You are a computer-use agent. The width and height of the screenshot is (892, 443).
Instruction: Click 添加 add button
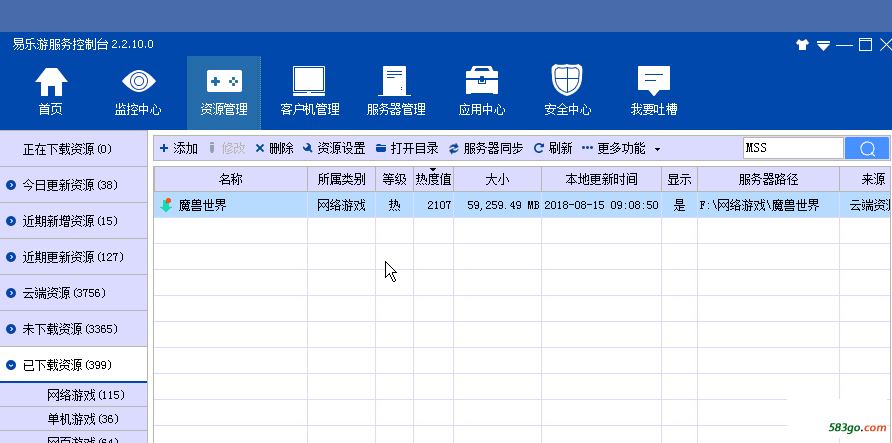tap(179, 148)
